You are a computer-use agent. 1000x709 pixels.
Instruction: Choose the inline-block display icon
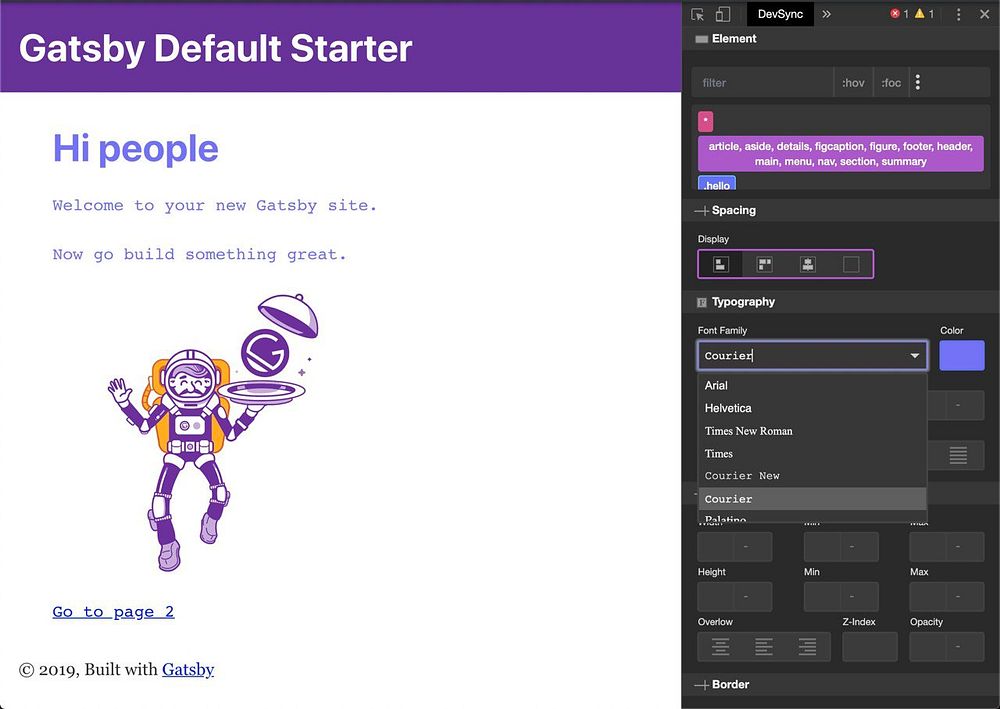764,264
